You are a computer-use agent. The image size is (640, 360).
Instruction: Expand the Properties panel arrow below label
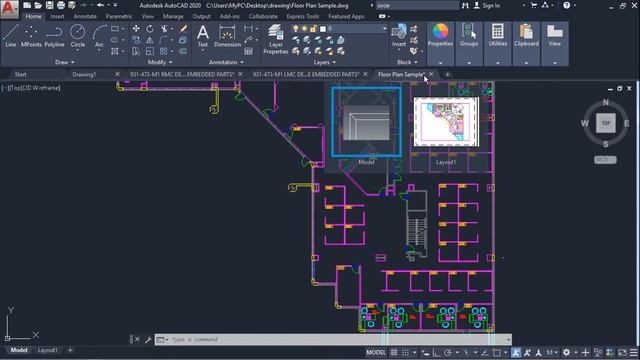click(x=440, y=62)
